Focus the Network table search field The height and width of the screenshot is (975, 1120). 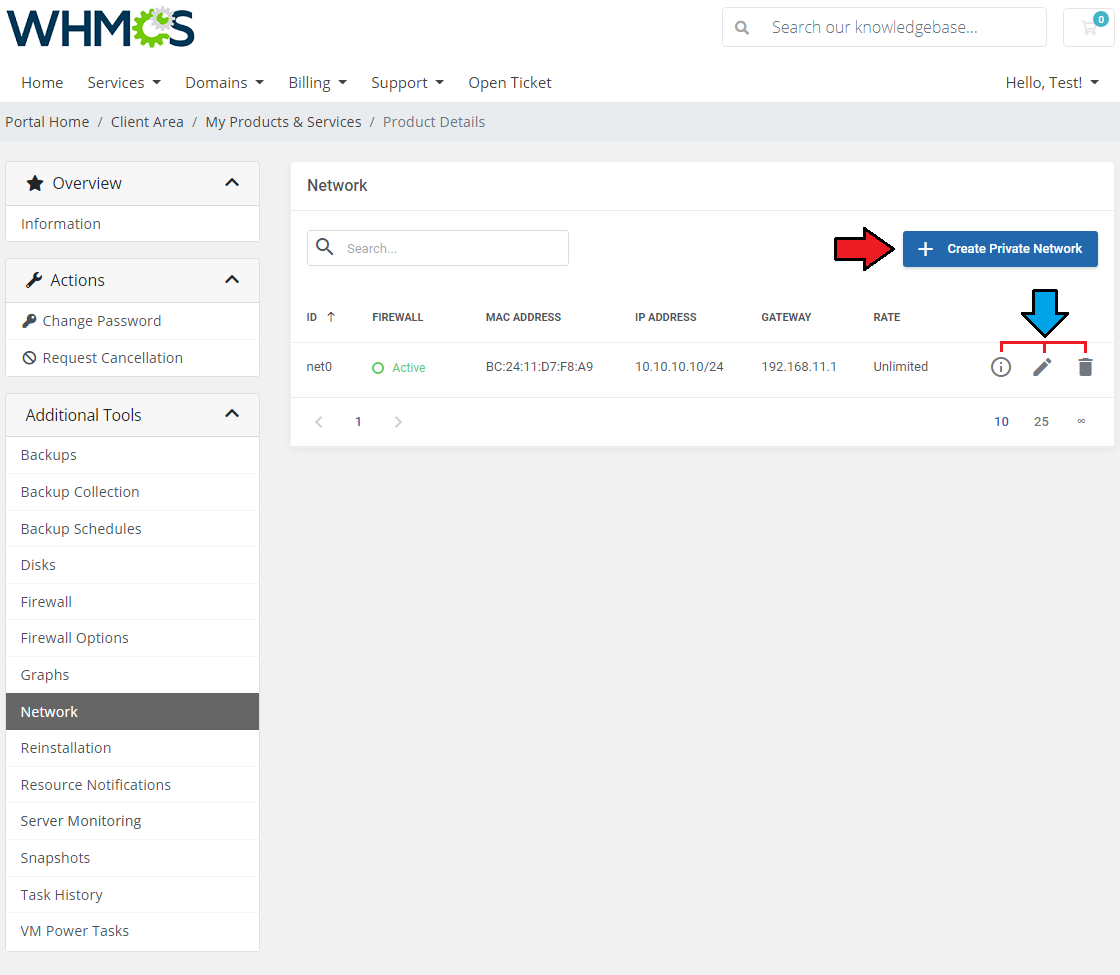[x=438, y=248]
